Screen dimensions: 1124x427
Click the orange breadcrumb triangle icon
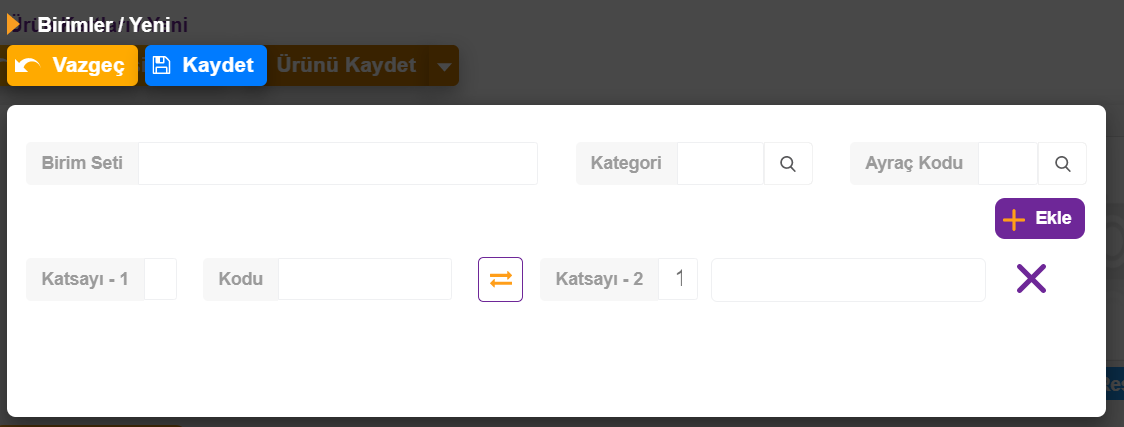(13, 24)
